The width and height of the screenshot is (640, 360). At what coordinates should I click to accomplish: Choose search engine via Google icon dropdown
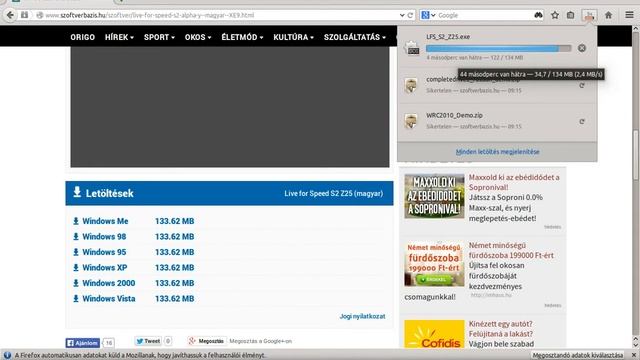[428, 16]
